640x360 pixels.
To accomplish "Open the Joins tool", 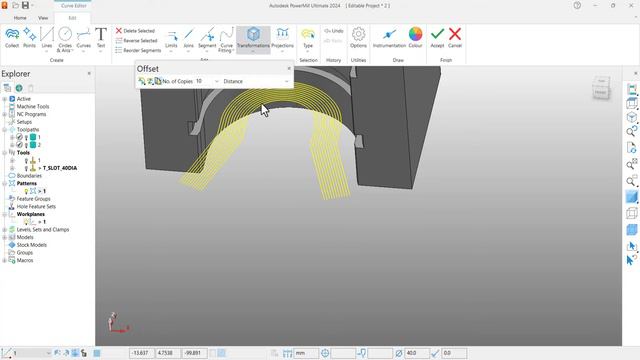I will [x=188, y=40].
